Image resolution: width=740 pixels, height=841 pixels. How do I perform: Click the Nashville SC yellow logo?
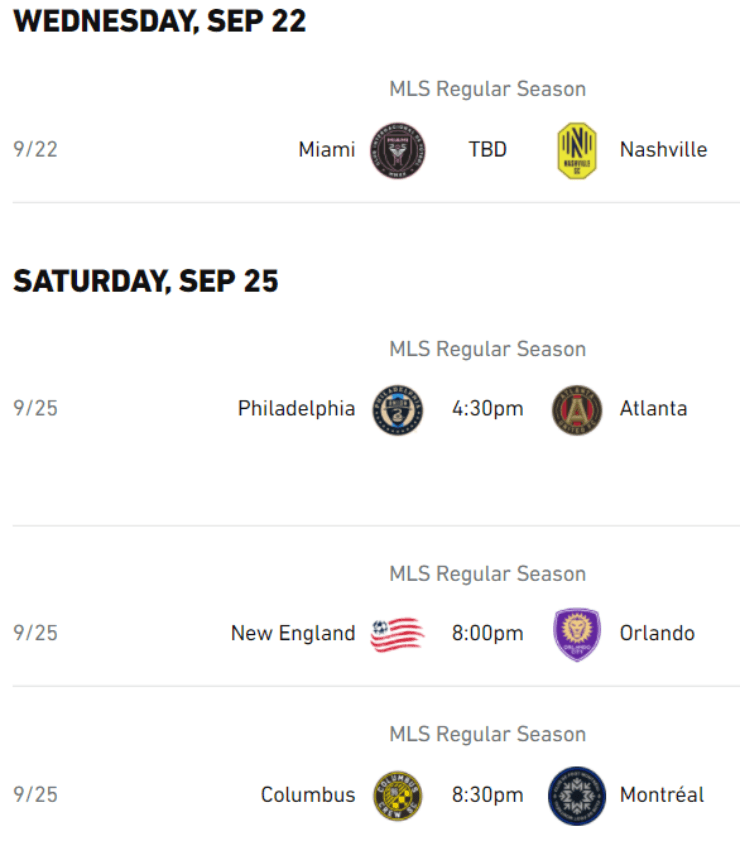[x=577, y=150]
